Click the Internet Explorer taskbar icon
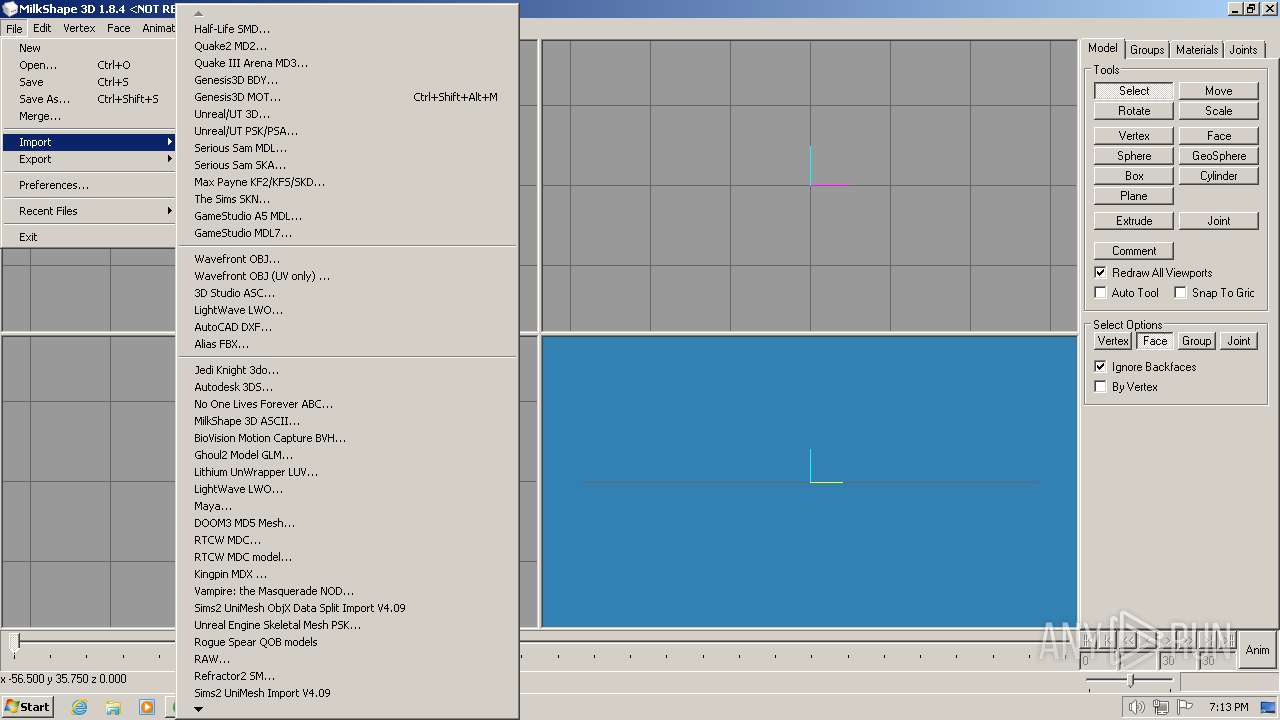 click(80, 707)
